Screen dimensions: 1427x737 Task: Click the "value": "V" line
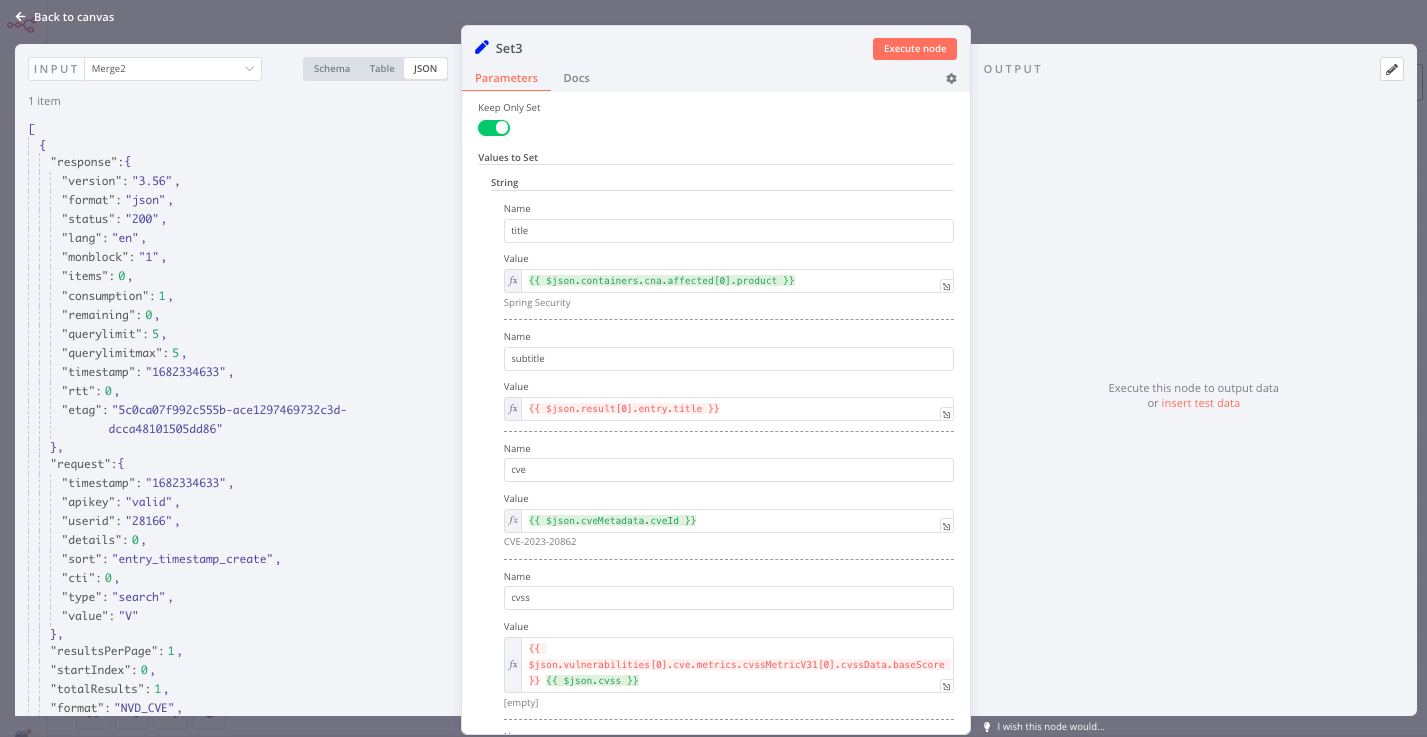tap(100, 616)
